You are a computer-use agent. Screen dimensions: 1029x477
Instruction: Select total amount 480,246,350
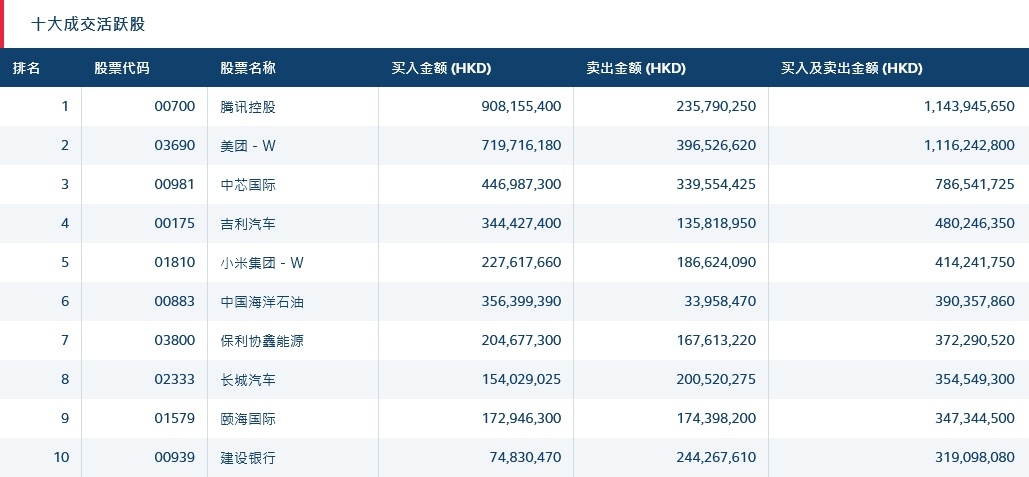[975, 224]
